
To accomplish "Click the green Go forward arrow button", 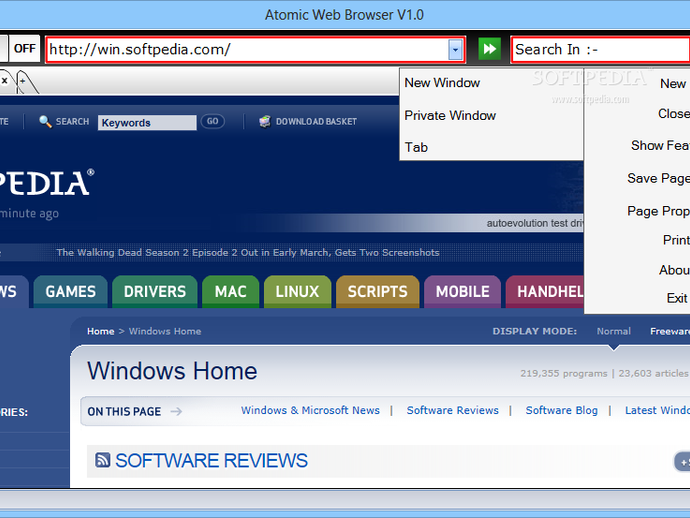I will pos(489,49).
